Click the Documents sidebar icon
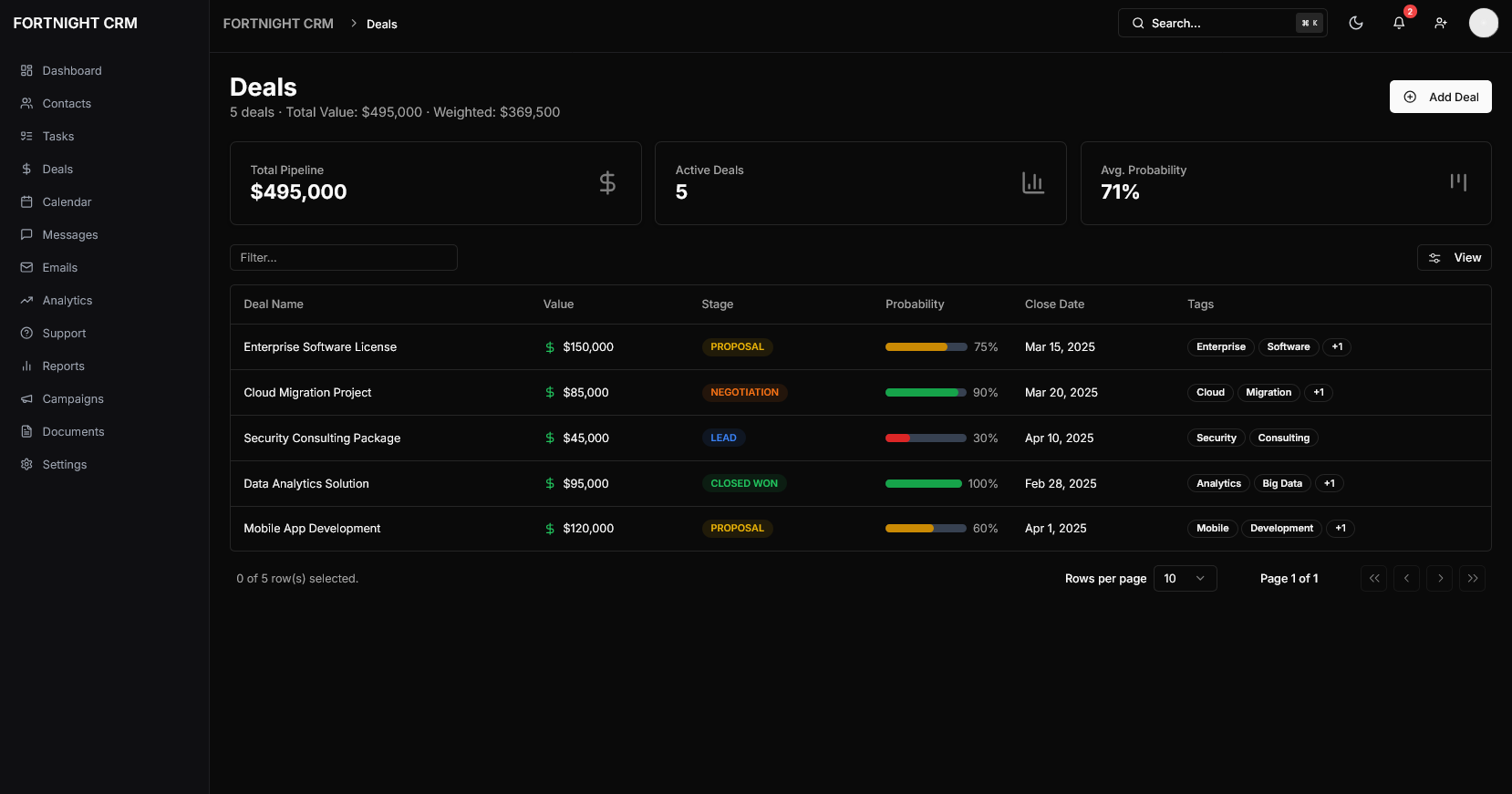 [26, 431]
